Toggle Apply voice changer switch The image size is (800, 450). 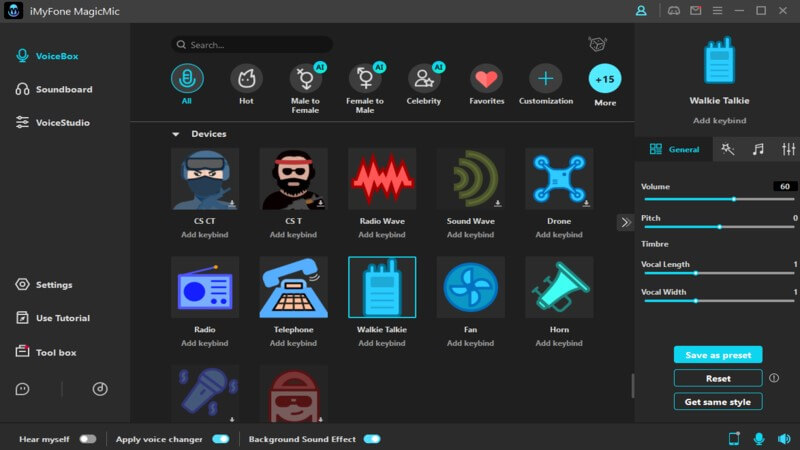pos(221,439)
